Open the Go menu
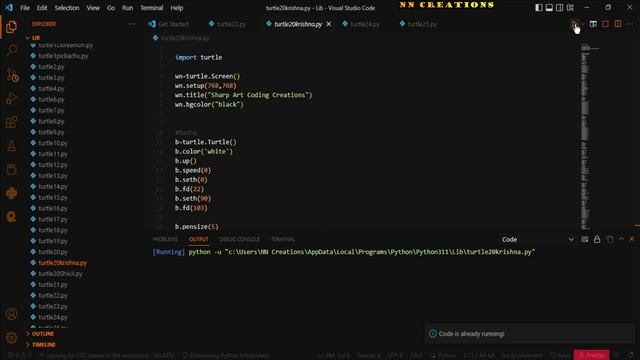This screenshot has height=360, width=640. pos(111,8)
